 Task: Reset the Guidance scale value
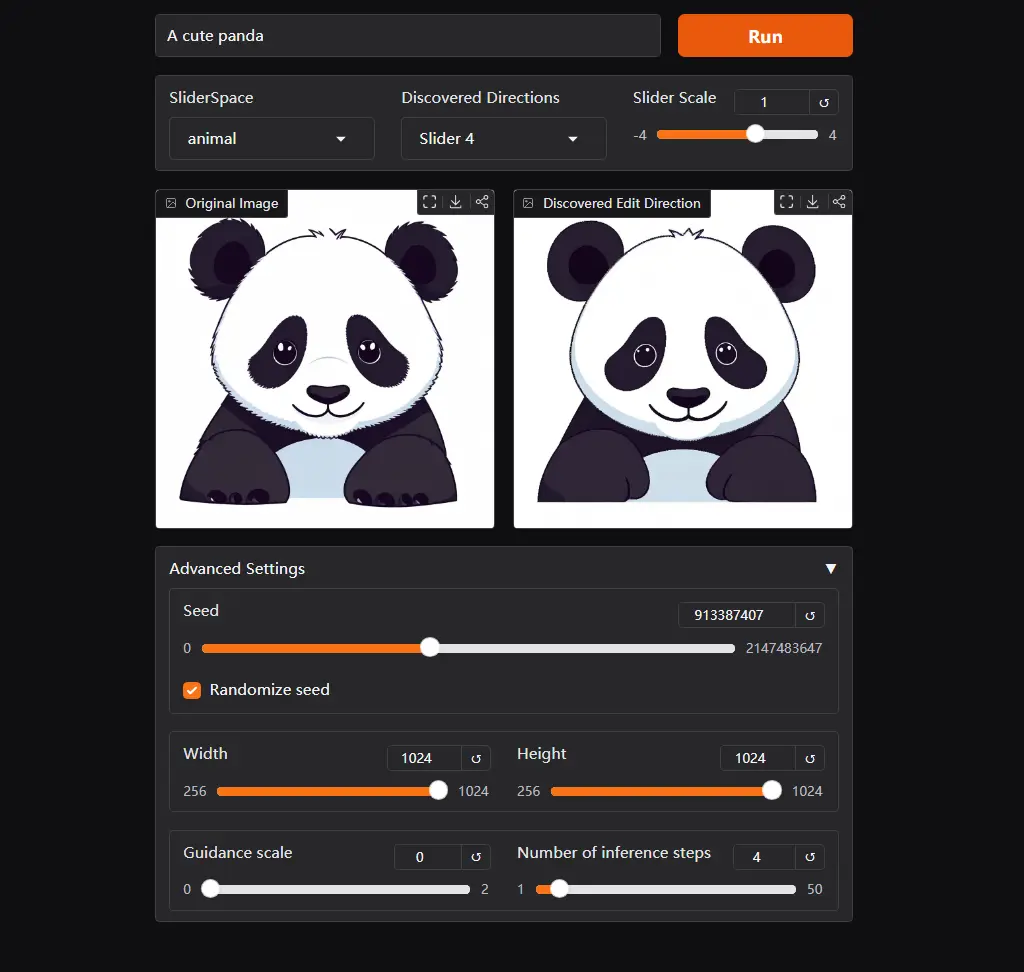(x=476, y=857)
